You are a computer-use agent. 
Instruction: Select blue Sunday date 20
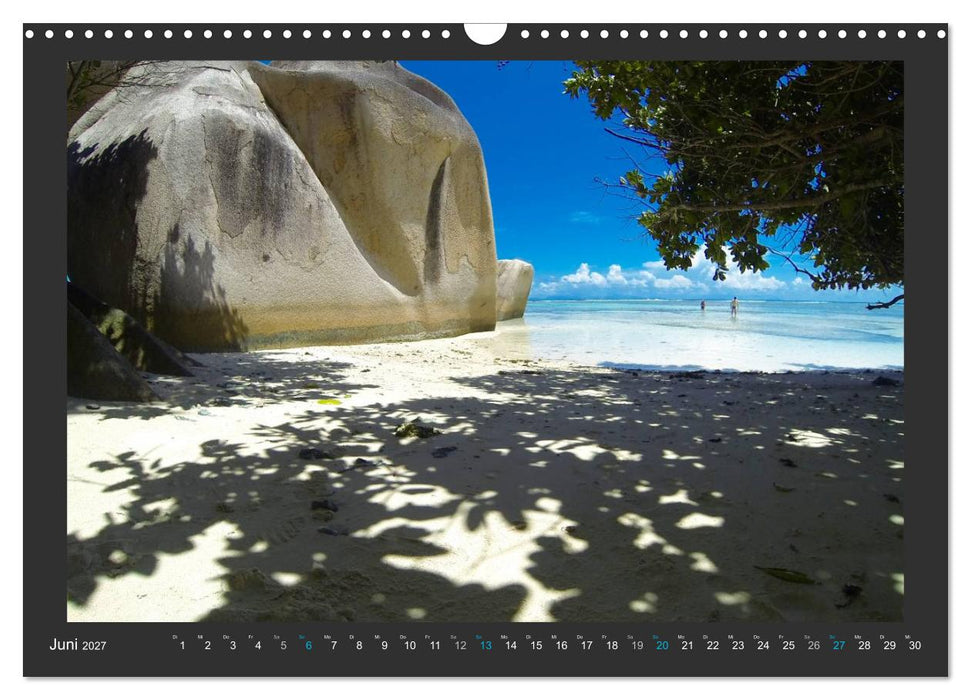pos(663,645)
